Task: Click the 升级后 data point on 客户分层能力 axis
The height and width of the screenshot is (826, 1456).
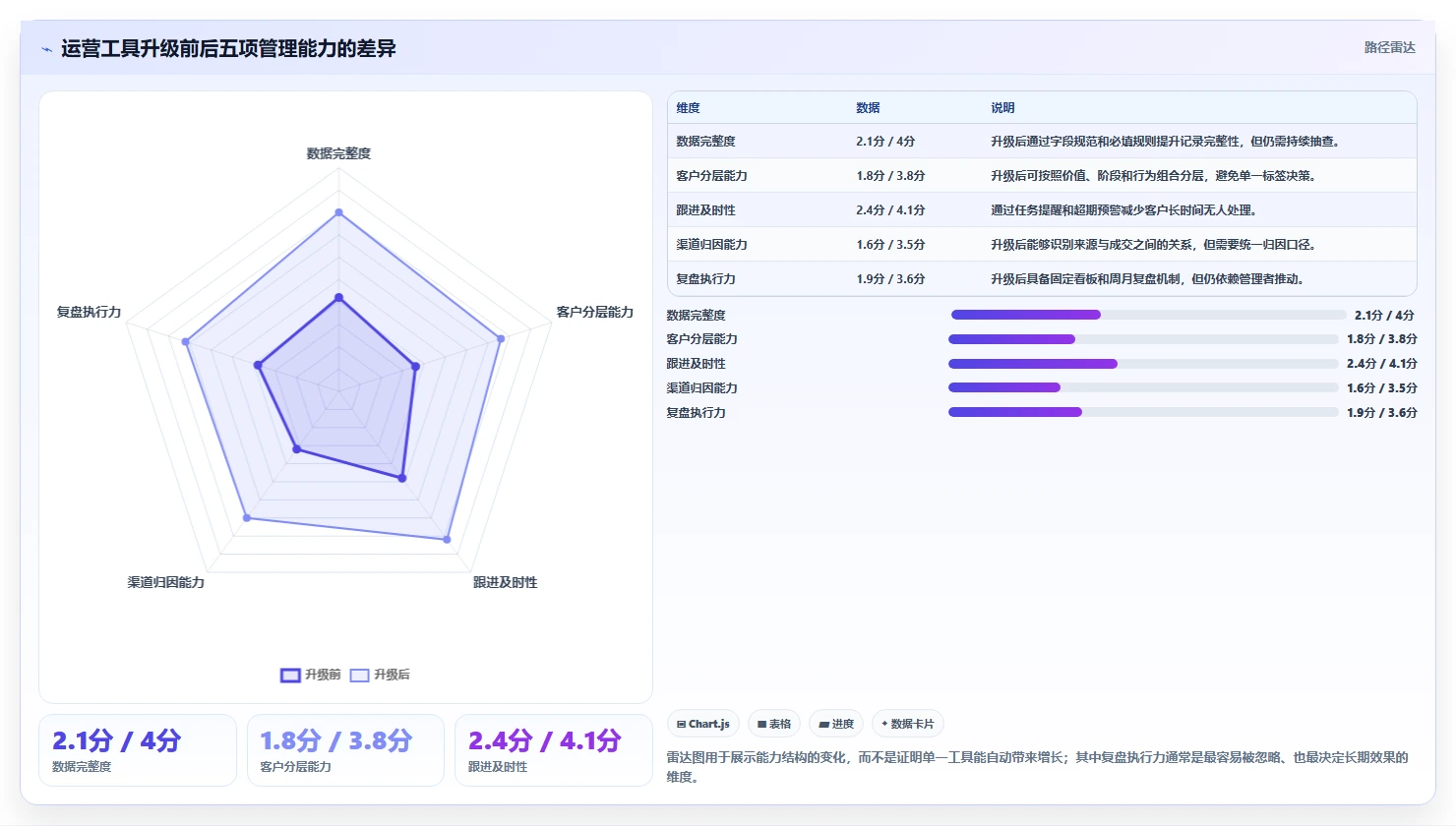Action: pos(501,338)
